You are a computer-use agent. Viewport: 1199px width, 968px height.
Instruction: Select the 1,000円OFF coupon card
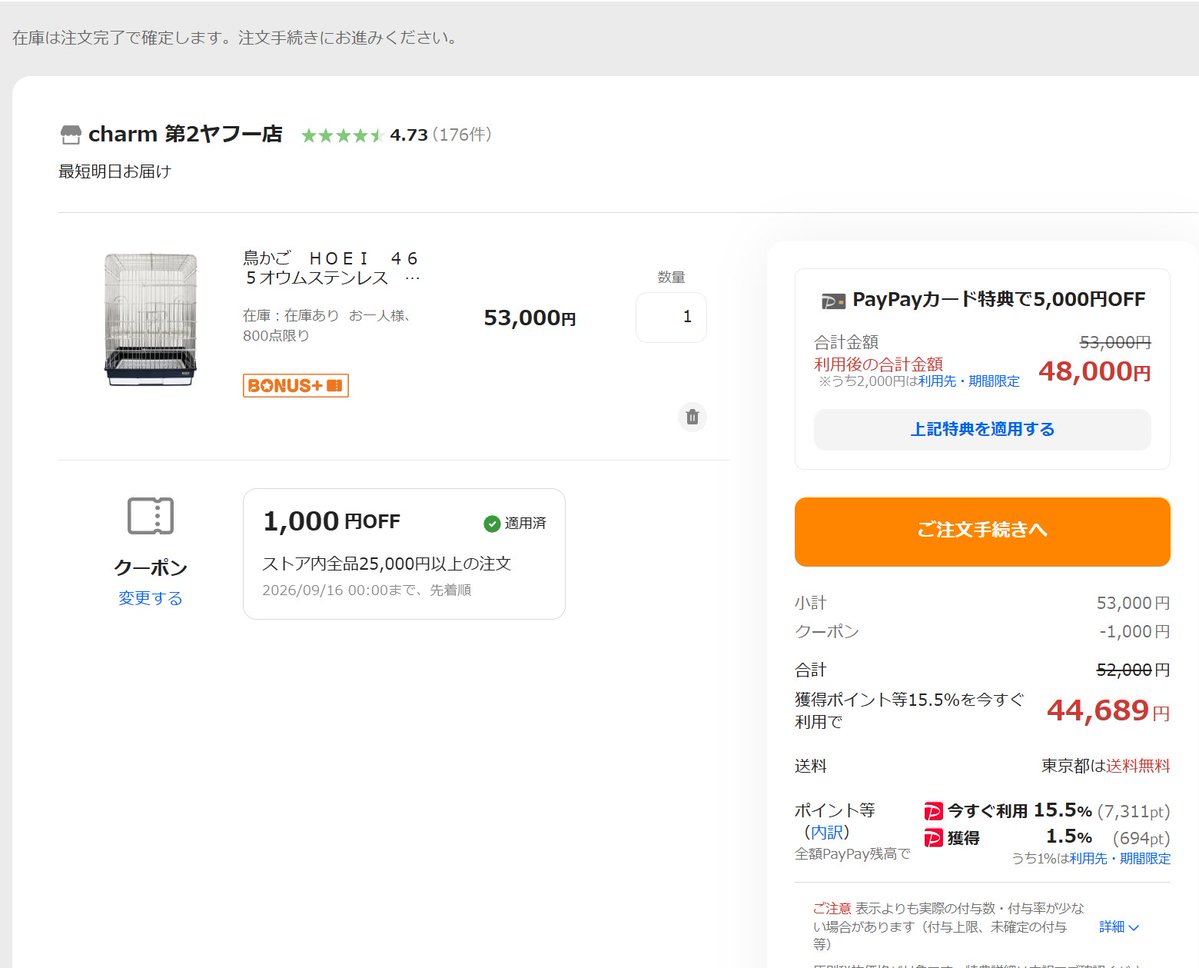(404, 554)
